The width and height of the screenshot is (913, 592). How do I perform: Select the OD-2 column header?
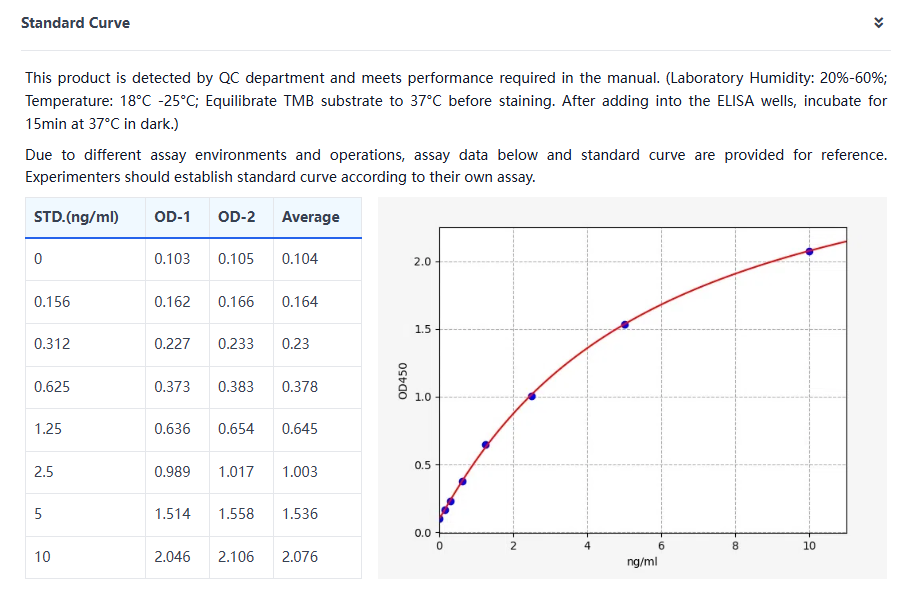(236, 217)
